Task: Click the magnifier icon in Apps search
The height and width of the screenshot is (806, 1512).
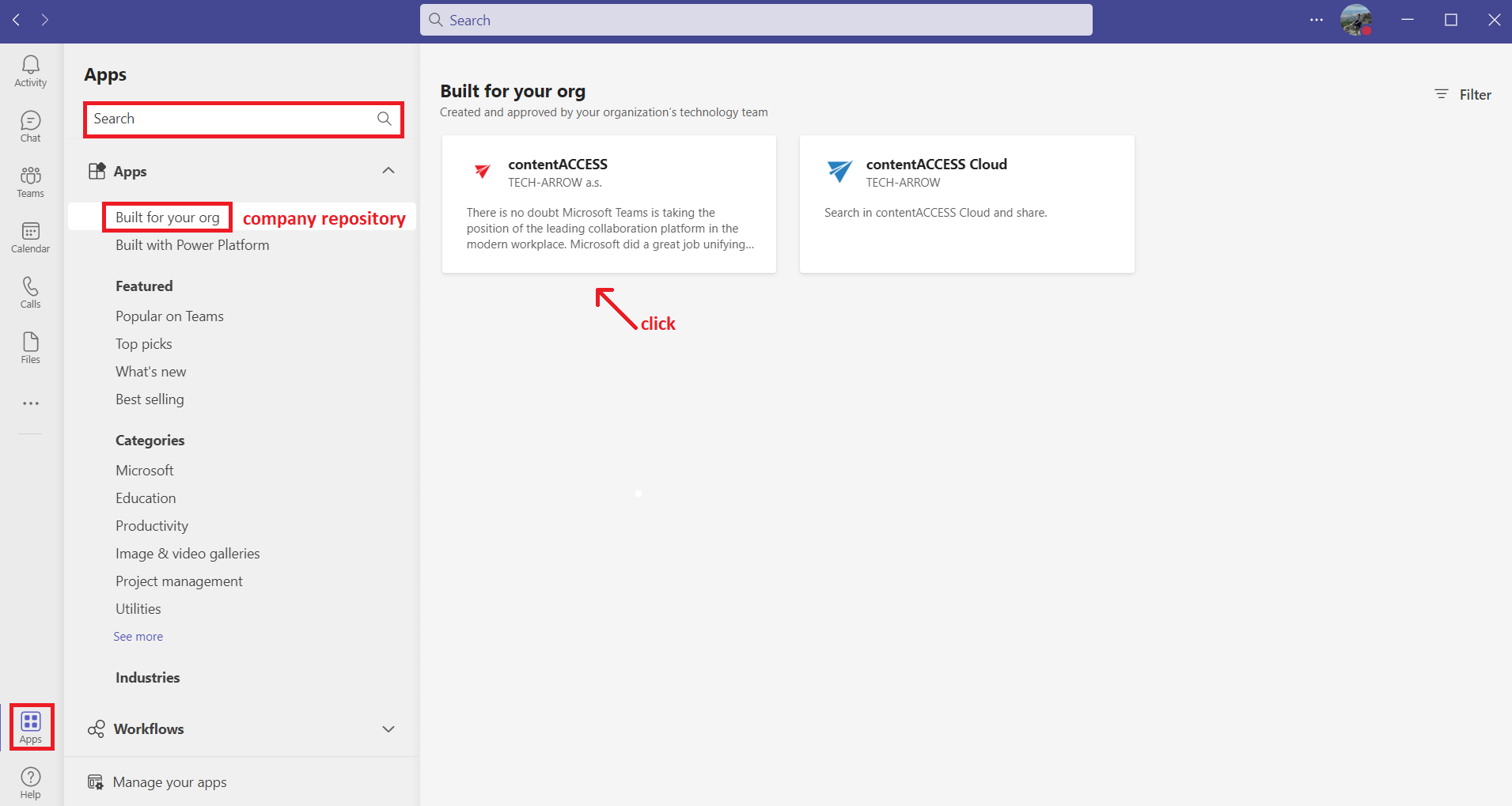Action: 385,119
